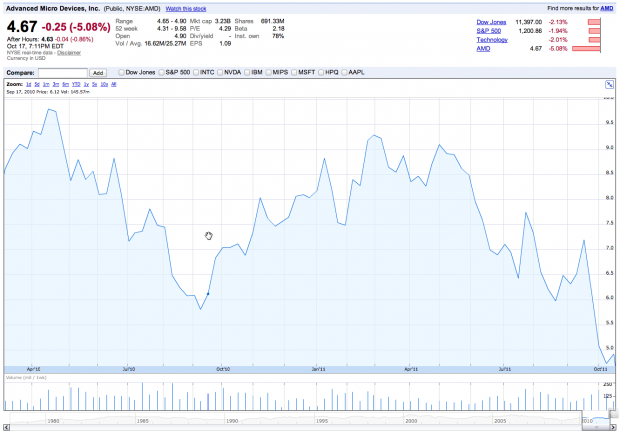Set chart zoom to YTD
620x432 pixels.
76,84
